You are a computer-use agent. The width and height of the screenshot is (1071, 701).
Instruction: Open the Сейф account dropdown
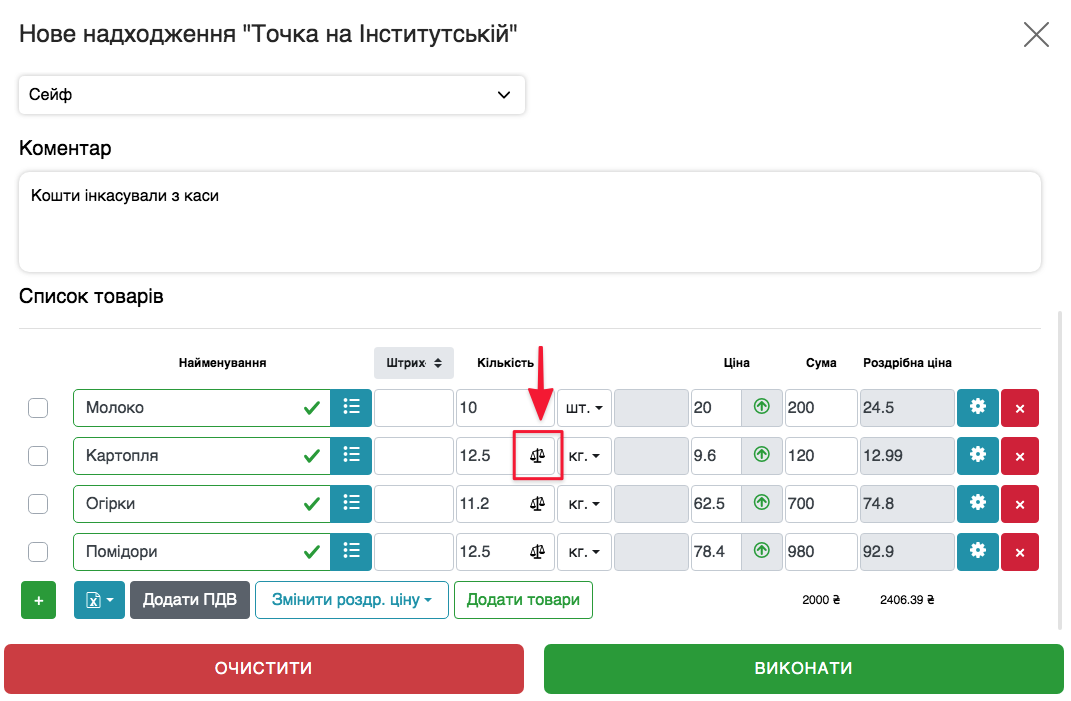pos(272,95)
